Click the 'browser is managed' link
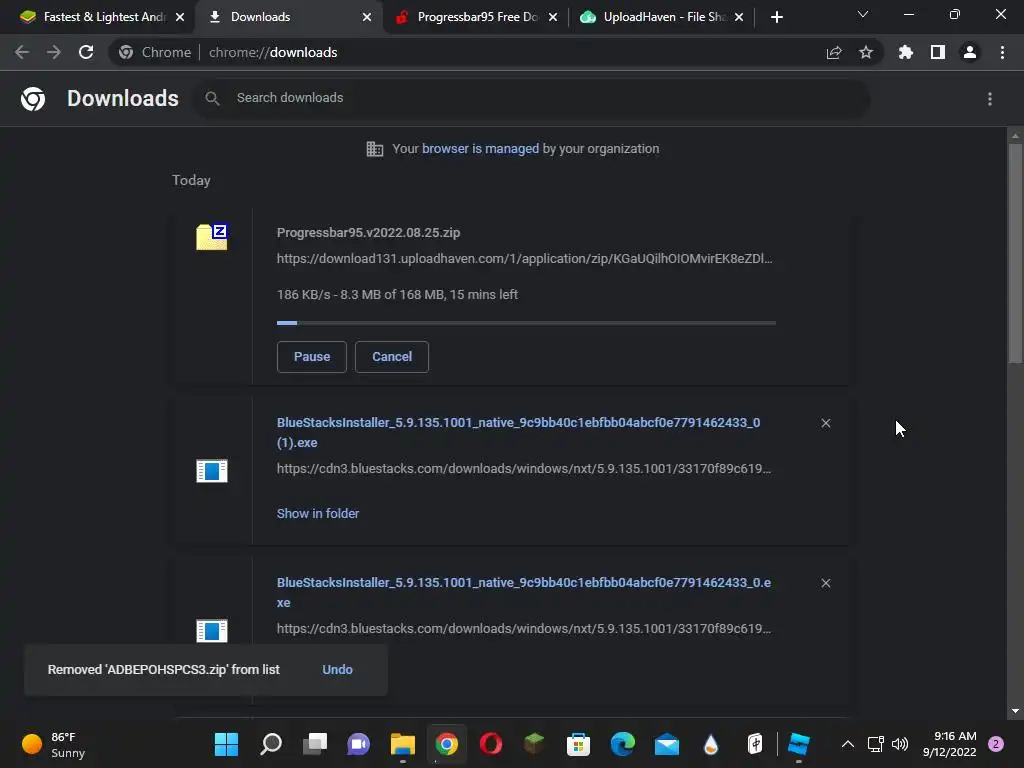The image size is (1024, 768). tap(481, 148)
